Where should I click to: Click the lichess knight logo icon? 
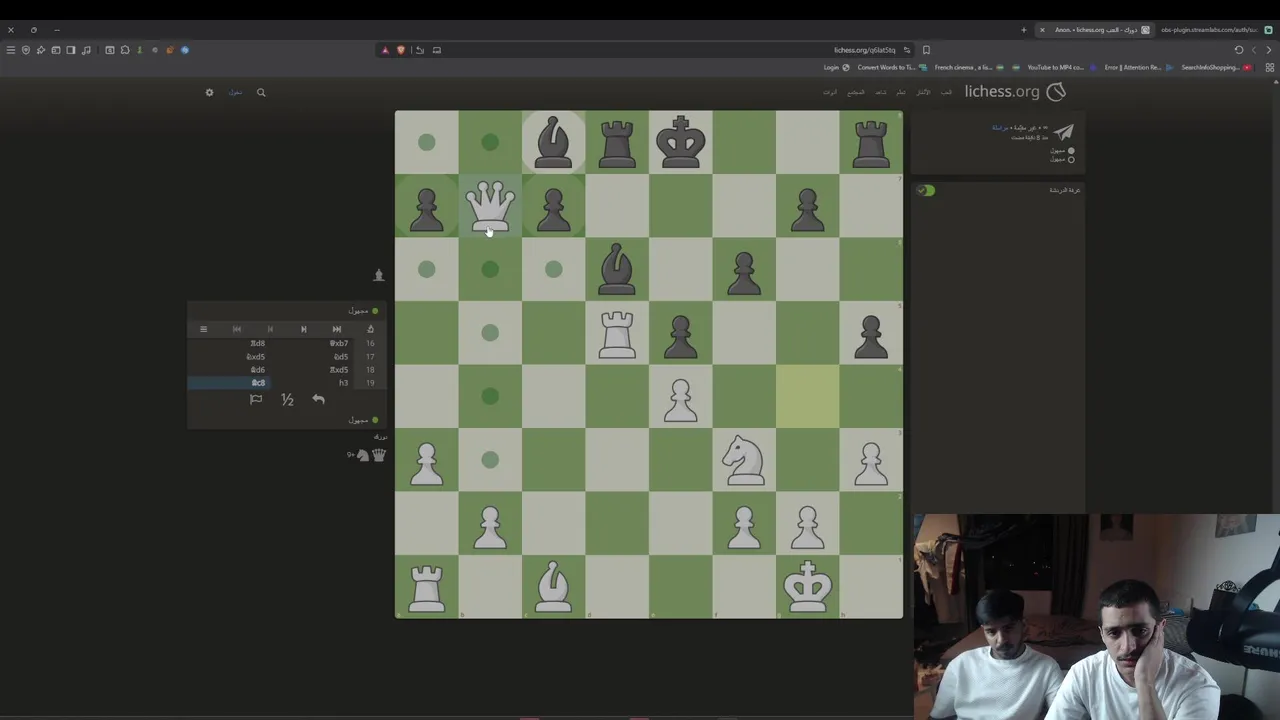pos(1056,92)
